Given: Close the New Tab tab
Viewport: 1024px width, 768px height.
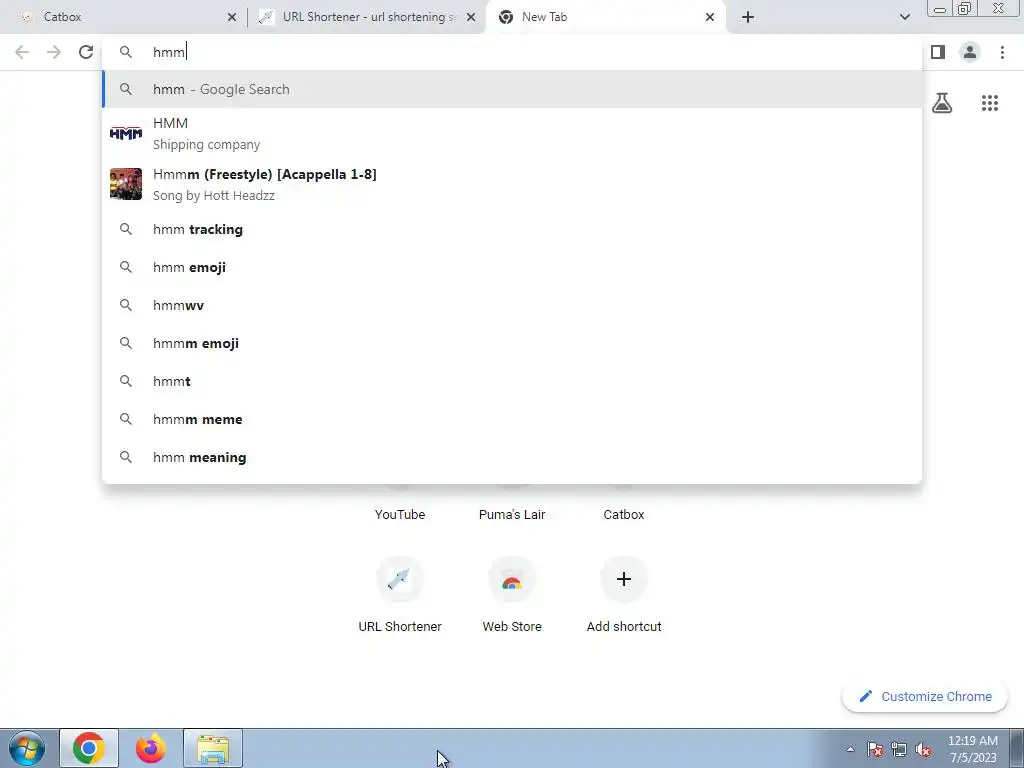Looking at the screenshot, I should (710, 17).
